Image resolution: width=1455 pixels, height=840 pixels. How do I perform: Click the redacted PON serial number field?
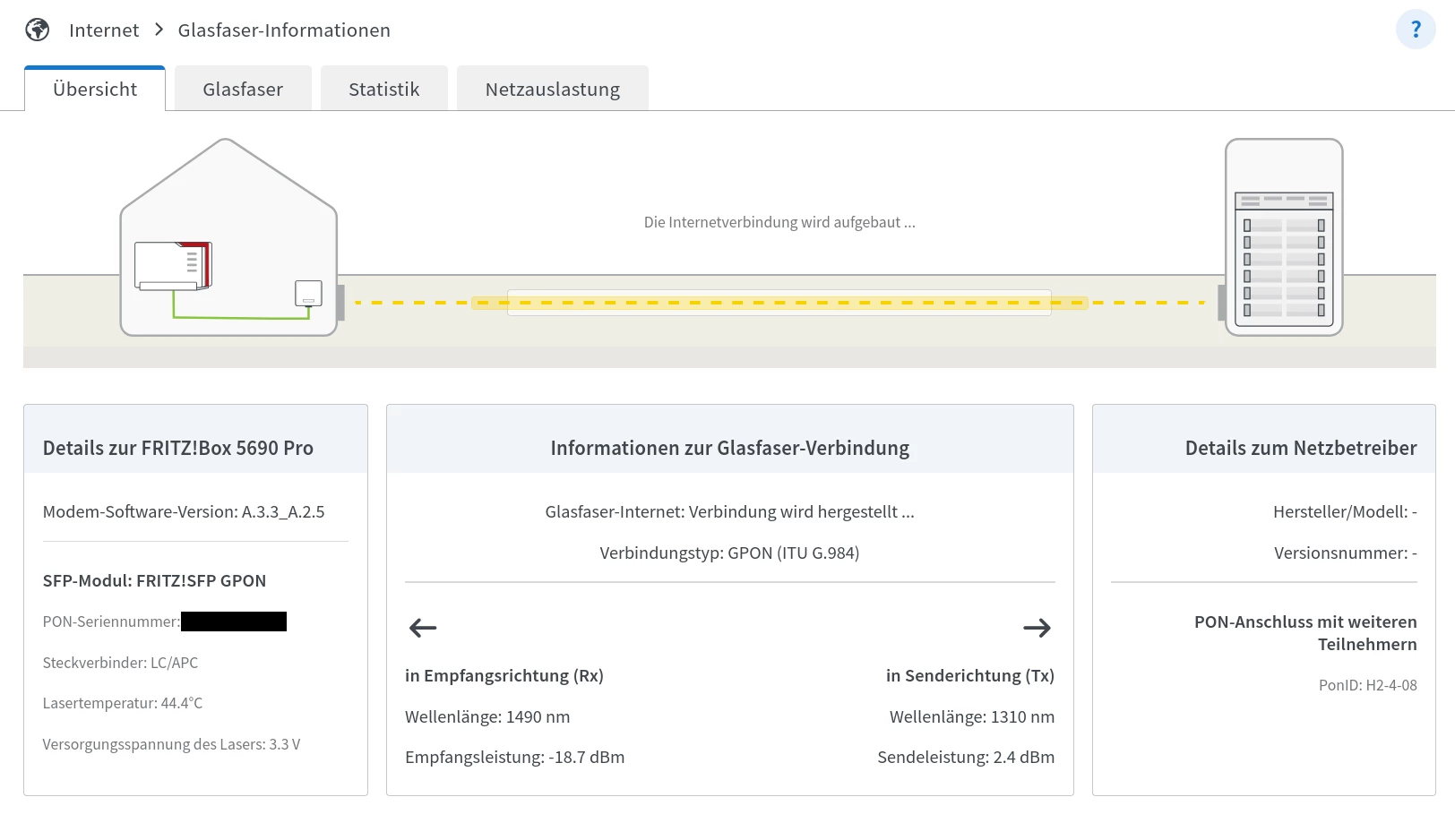[234, 621]
